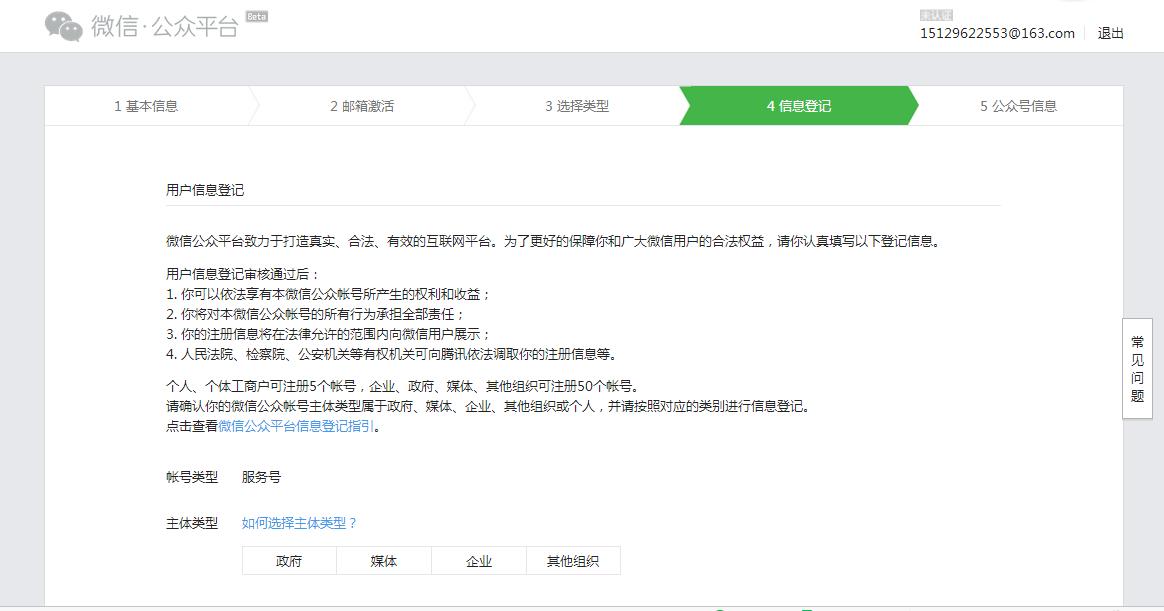This screenshot has height=611, width=1164.
Task: Open the 如何选择主体类型 help link
Action: (x=299, y=522)
